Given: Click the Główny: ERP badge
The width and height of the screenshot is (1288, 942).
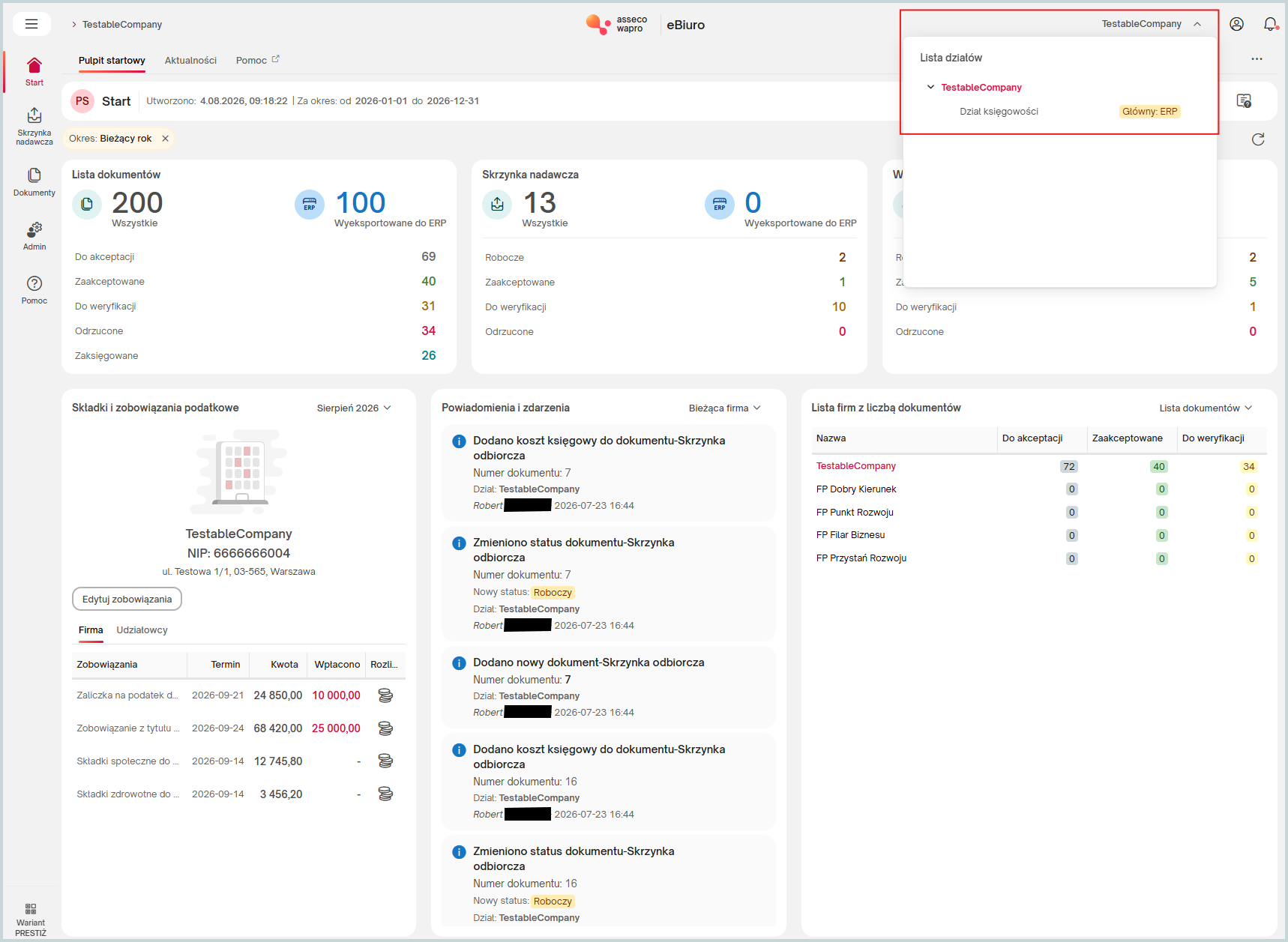Looking at the screenshot, I should point(1150,112).
